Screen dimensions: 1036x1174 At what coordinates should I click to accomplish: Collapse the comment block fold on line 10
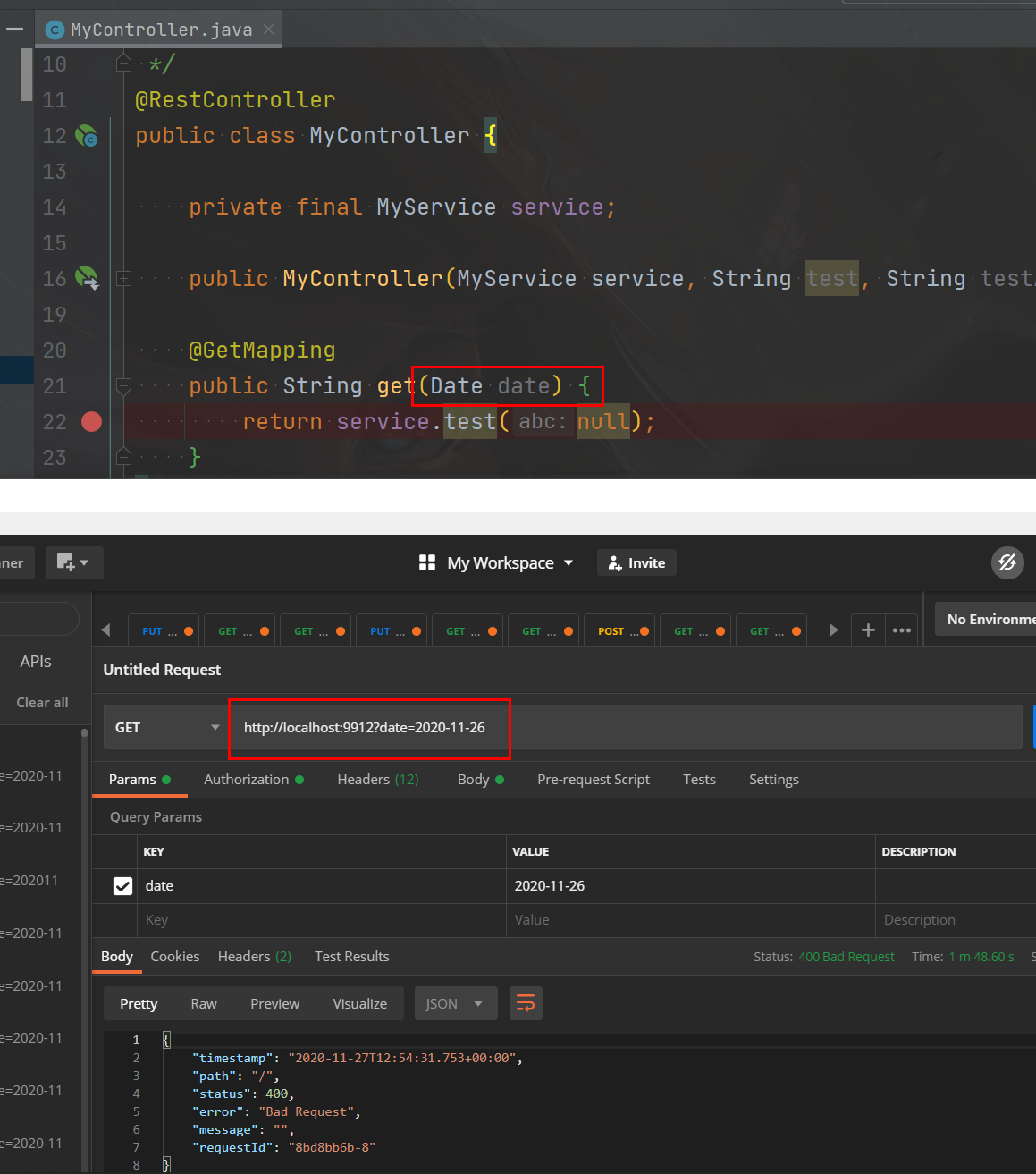tap(124, 63)
